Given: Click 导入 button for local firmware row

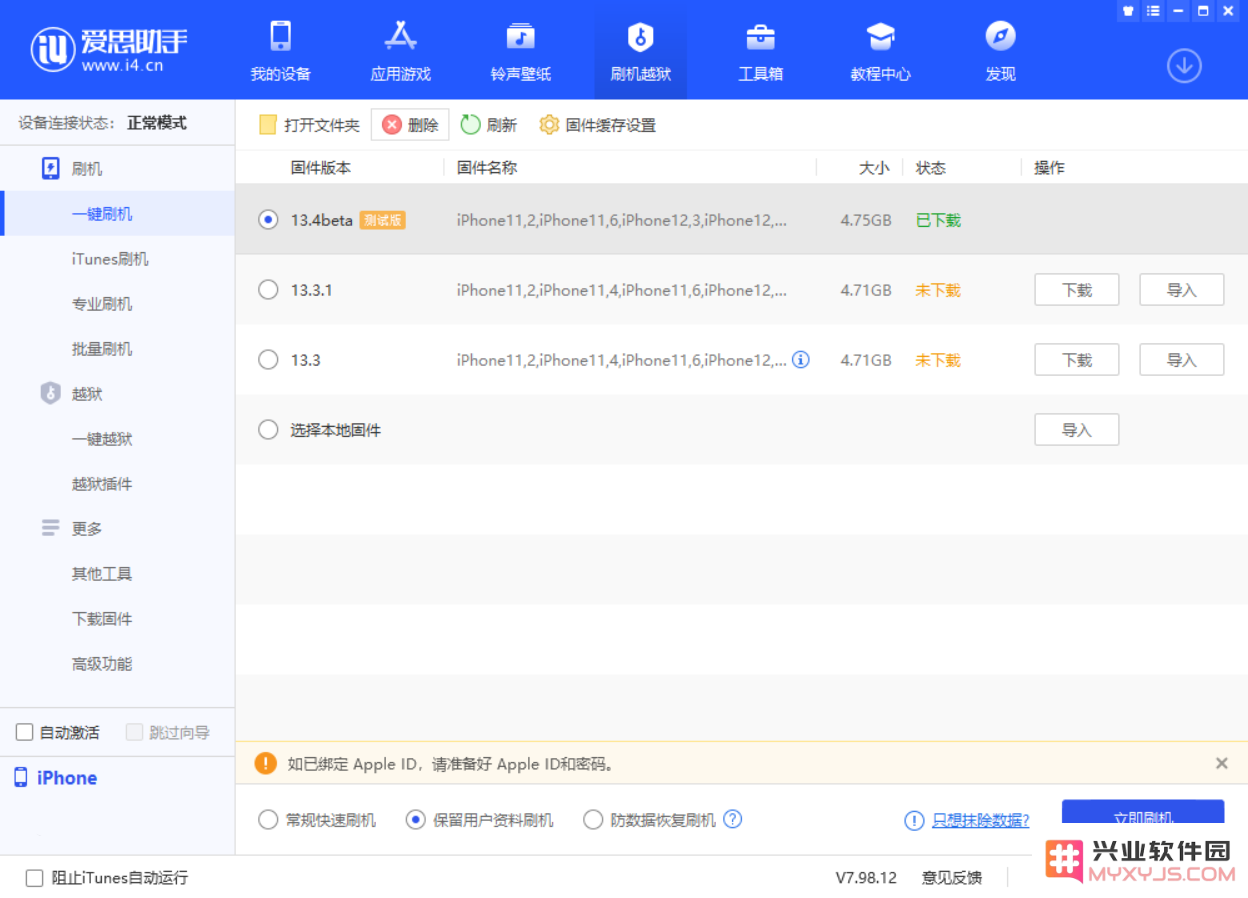Looking at the screenshot, I should coord(1076,430).
